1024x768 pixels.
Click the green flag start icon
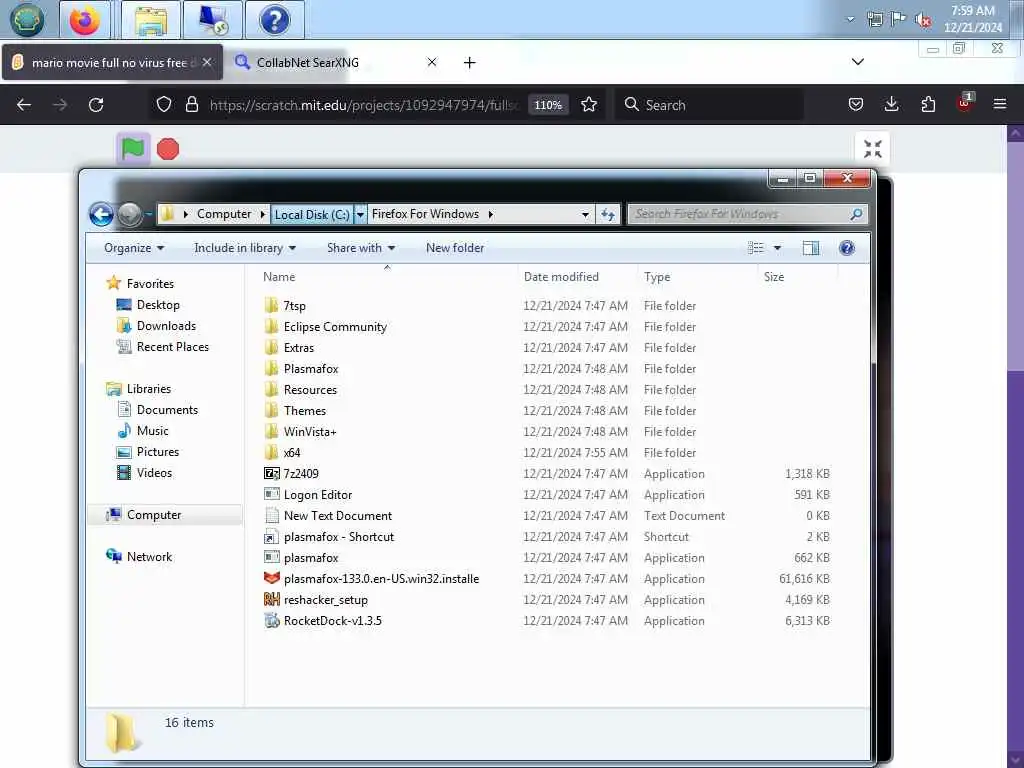coord(133,149)
